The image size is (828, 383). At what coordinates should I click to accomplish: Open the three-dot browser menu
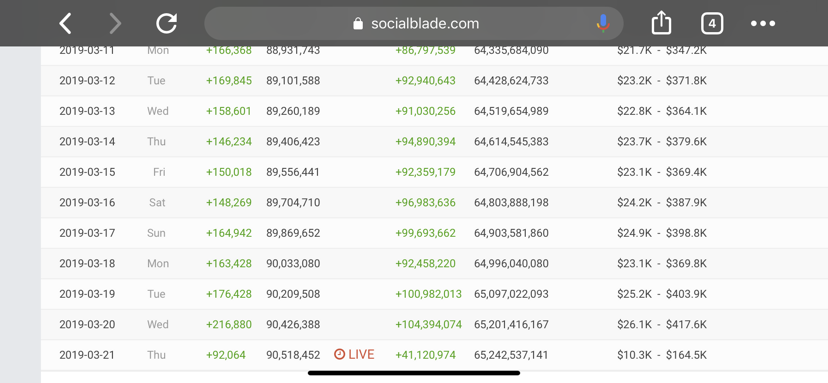763,24
